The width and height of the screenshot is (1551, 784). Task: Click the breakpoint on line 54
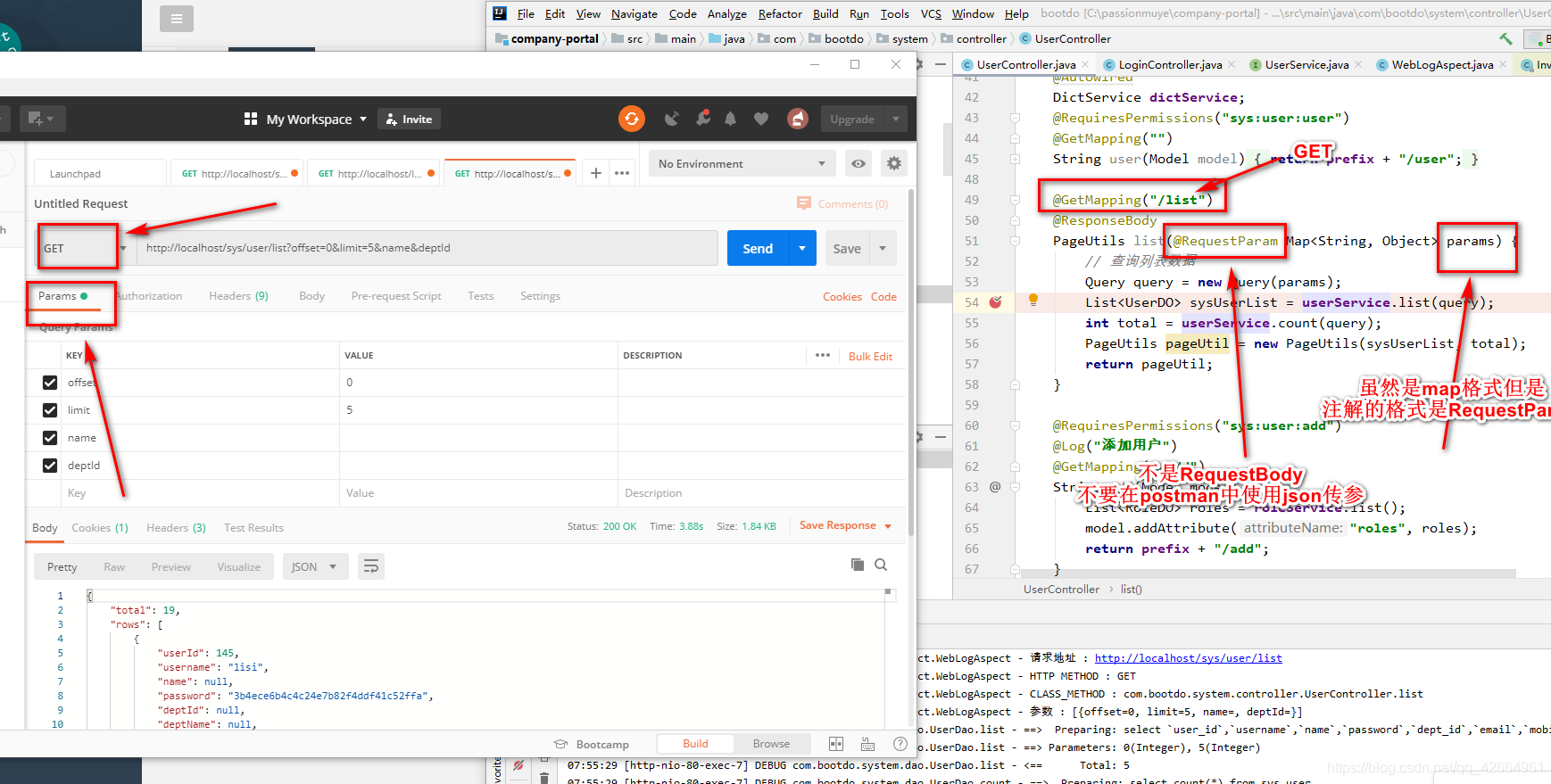(996, 302)
